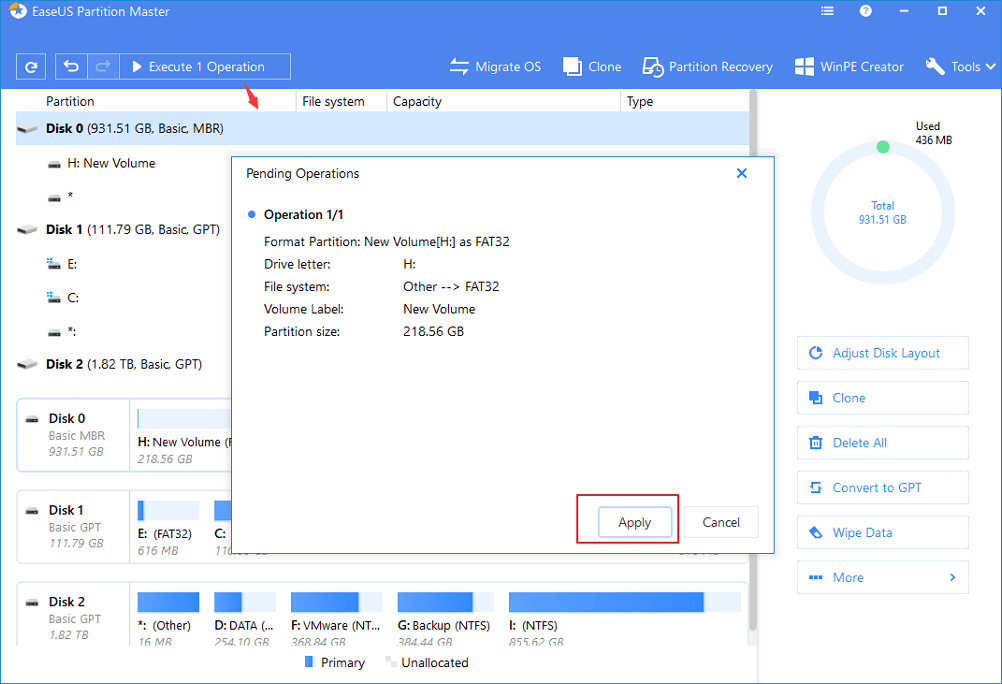The width and height of the screenshot is (1002, 684).
Task: Select Disk 1 row in partition list
Action: (x=123, y=229)
